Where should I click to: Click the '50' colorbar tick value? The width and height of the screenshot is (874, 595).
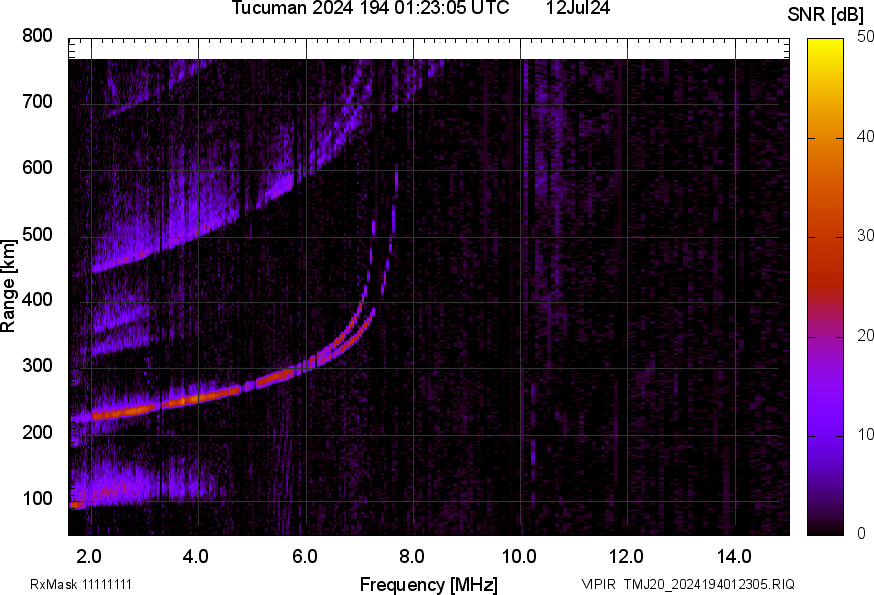tap(865, 37)
